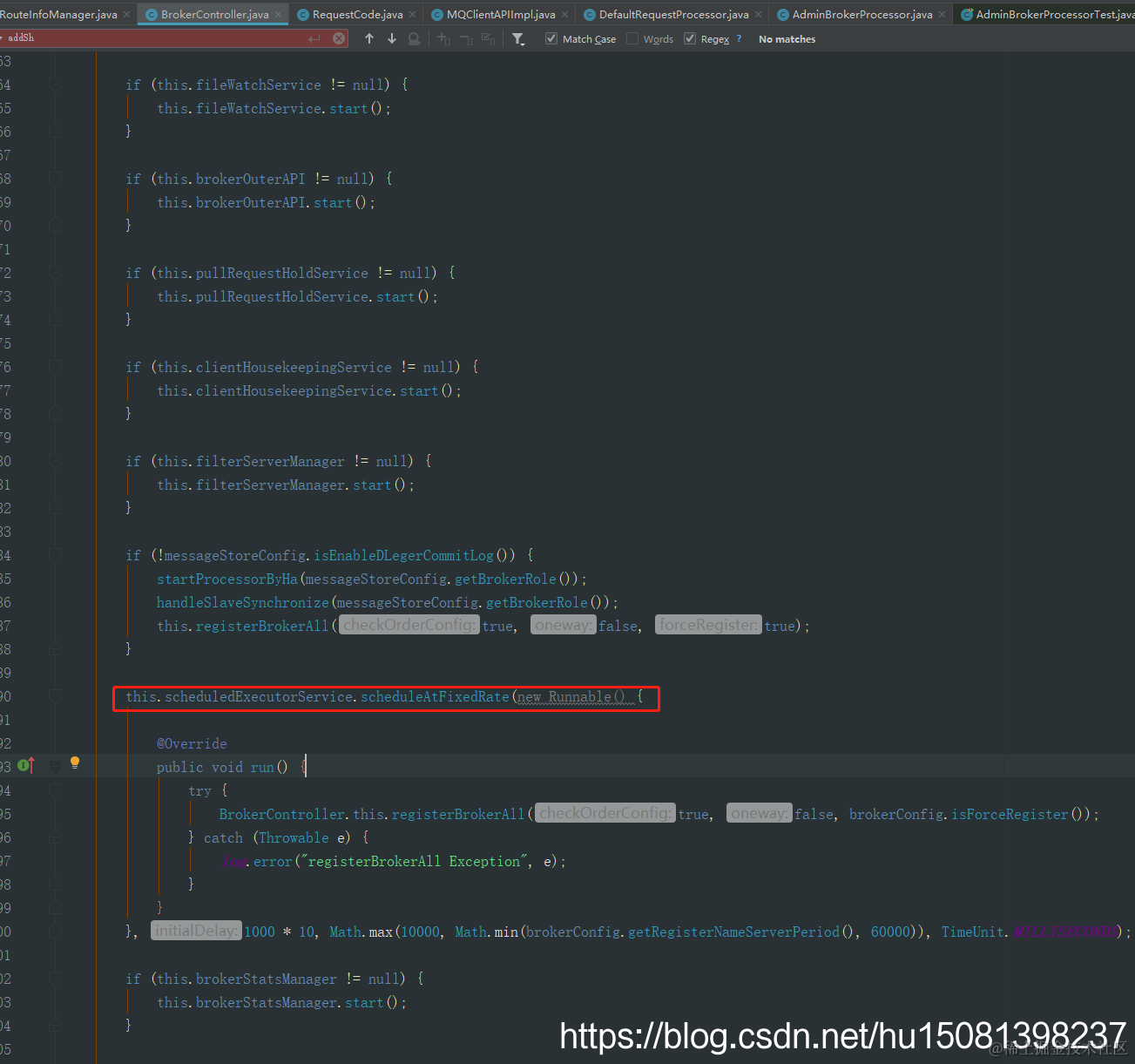Disable the Regex checkbox
The image size is (1135, 1064).
(690, 38)
